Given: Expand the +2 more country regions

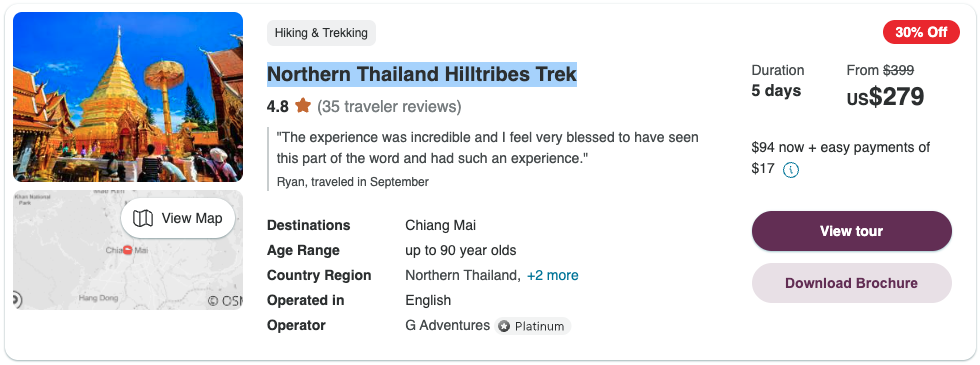Looking at the screenshot, I should point(552,276).
